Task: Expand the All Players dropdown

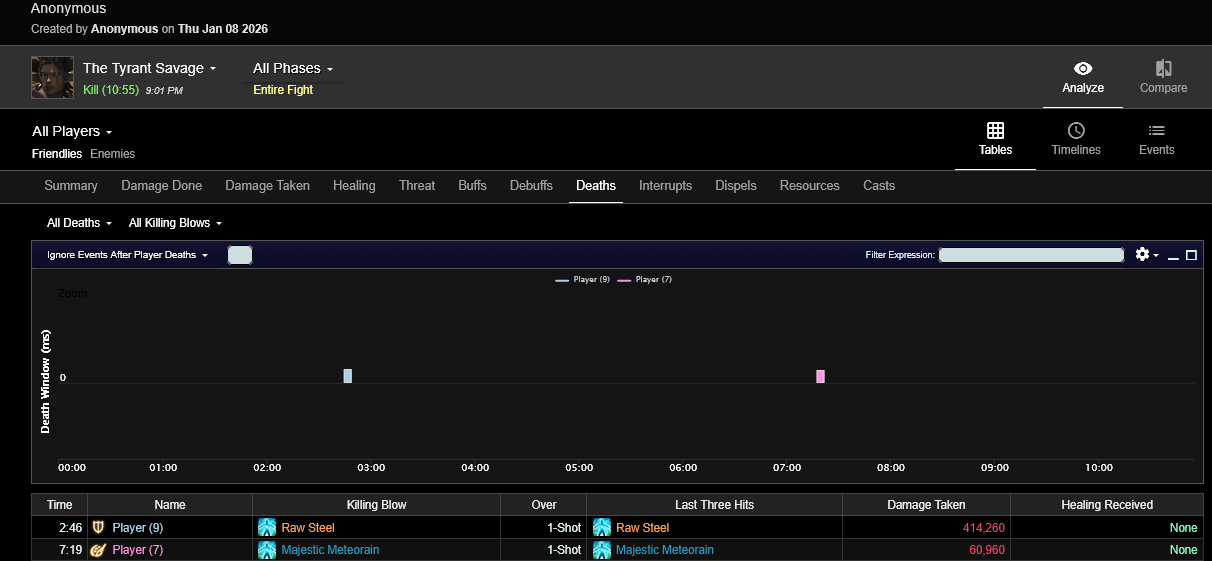Action: [x=72, y=131]
